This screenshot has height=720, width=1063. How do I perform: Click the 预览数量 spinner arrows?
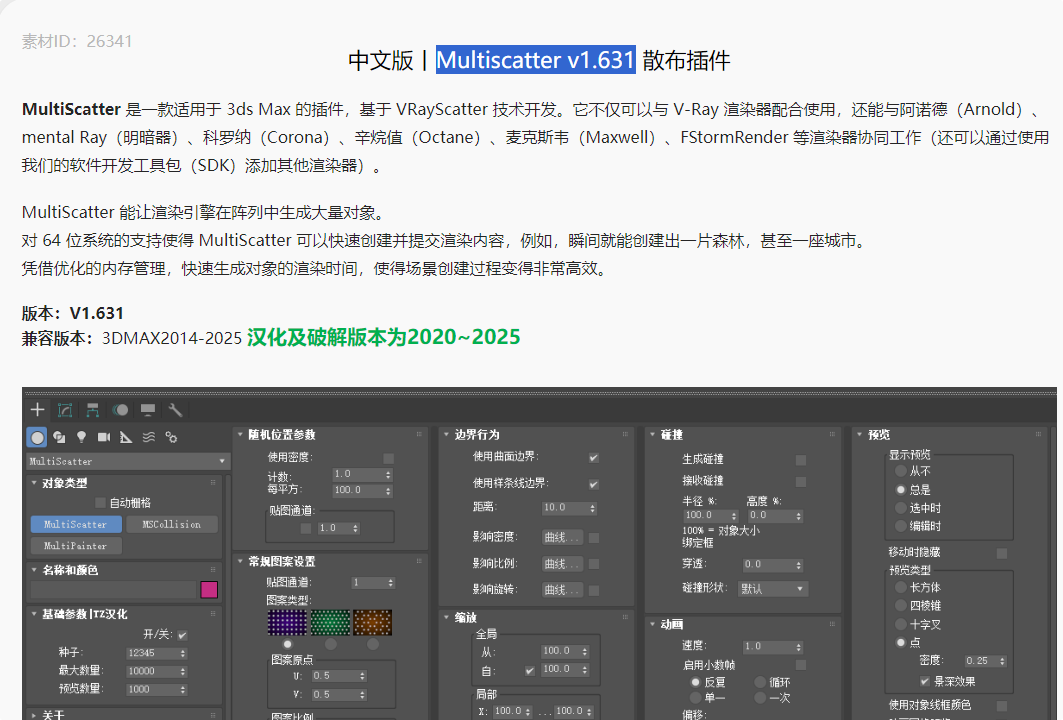tap(182, 689)
